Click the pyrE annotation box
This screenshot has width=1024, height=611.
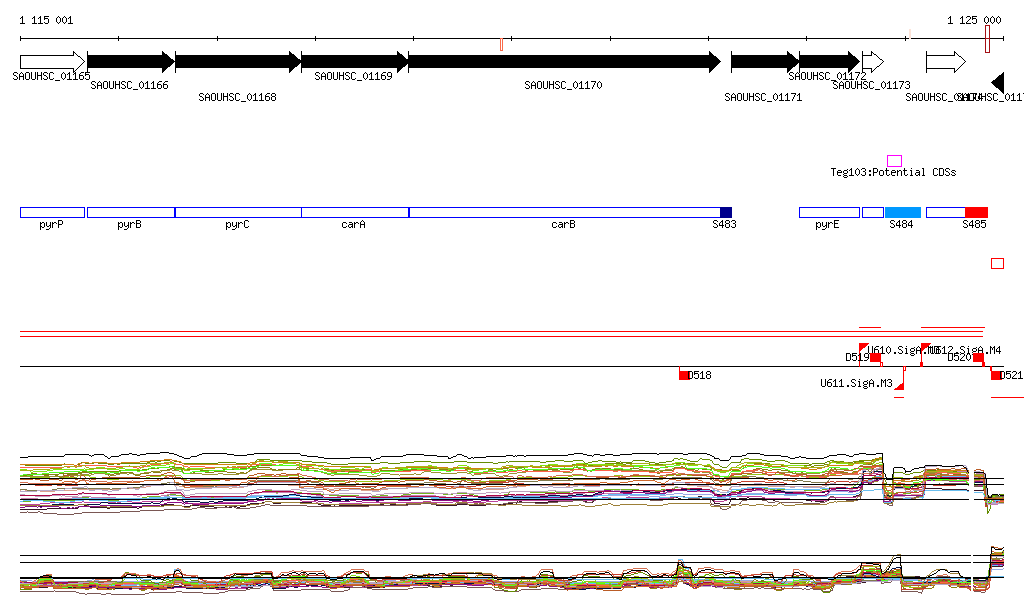click(x=828, y=212)
